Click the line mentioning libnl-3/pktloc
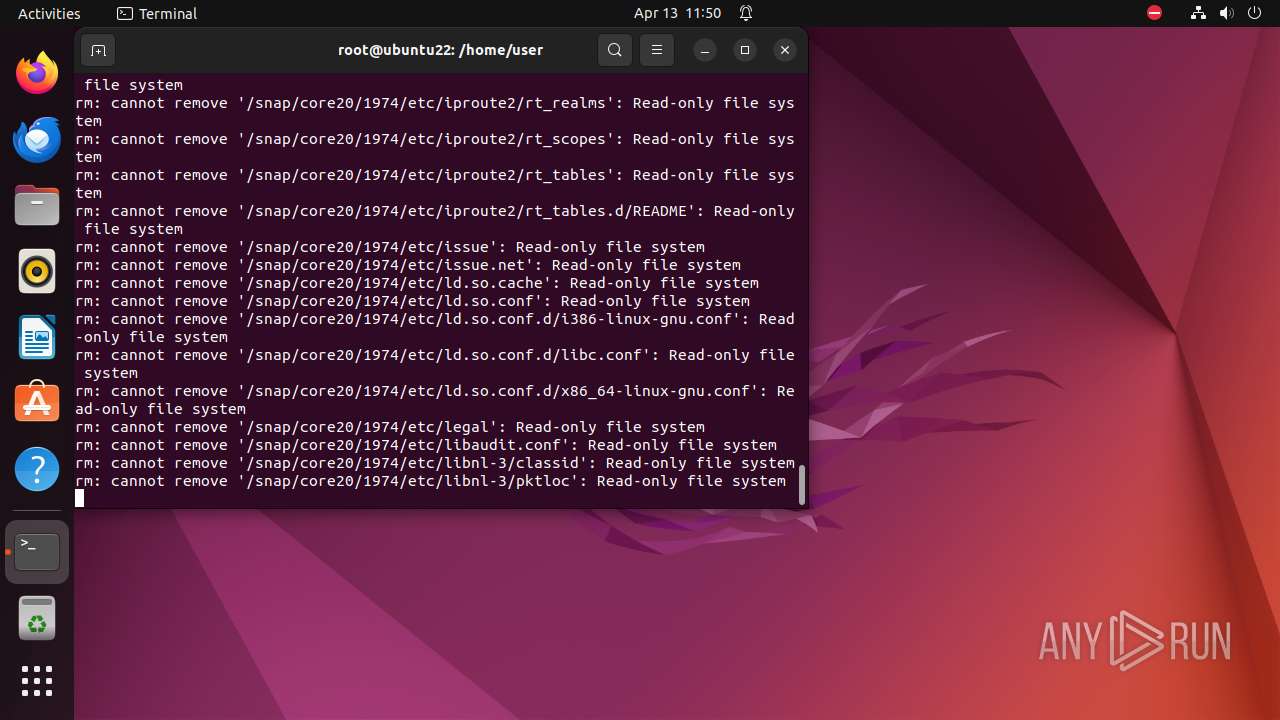Viewport: 1280px width, 720px height. [x=431, y=481]
